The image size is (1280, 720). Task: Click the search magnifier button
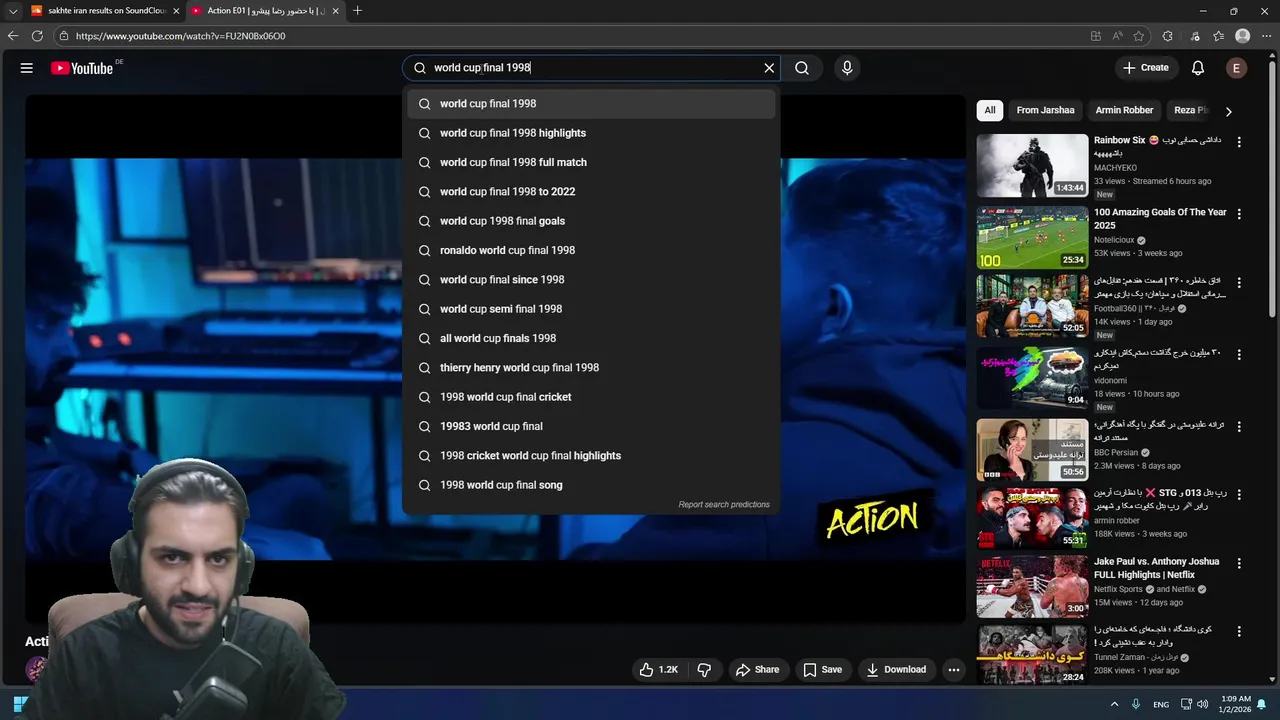(x=802, y=68)
